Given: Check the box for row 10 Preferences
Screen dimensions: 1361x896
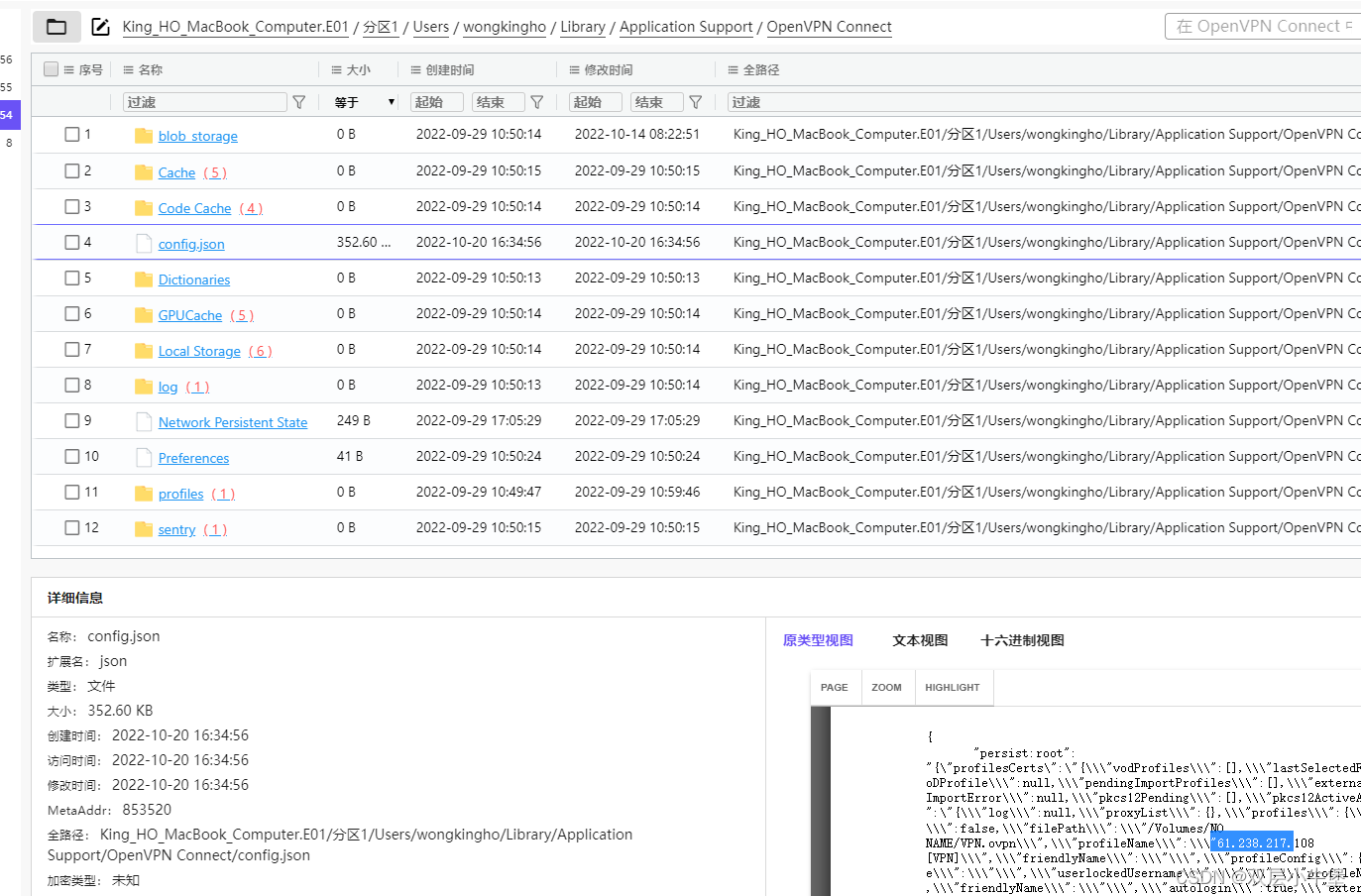Looking at the screenshot, I should [72, 456].
